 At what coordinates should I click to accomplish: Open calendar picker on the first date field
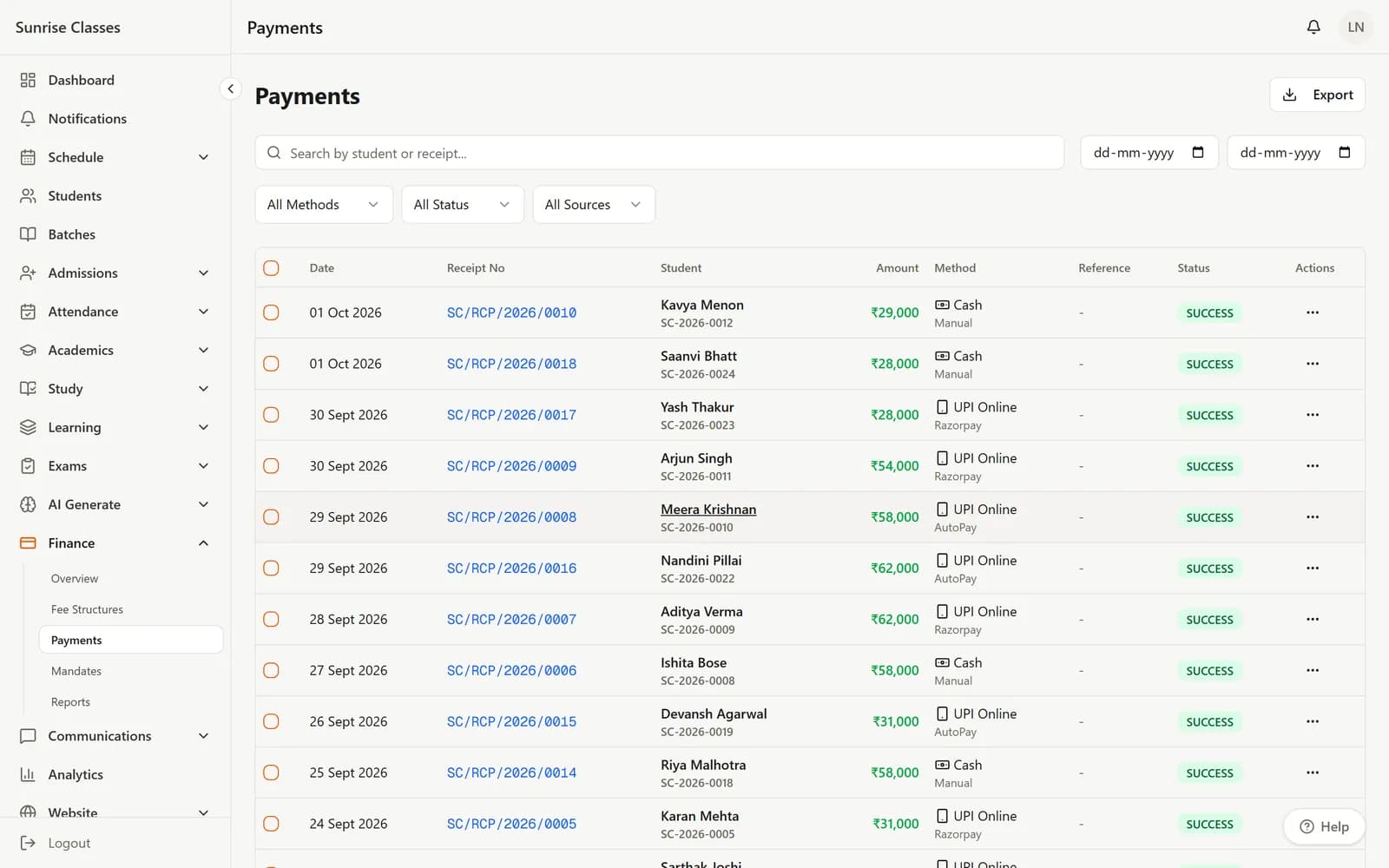tap(1198, 153)
